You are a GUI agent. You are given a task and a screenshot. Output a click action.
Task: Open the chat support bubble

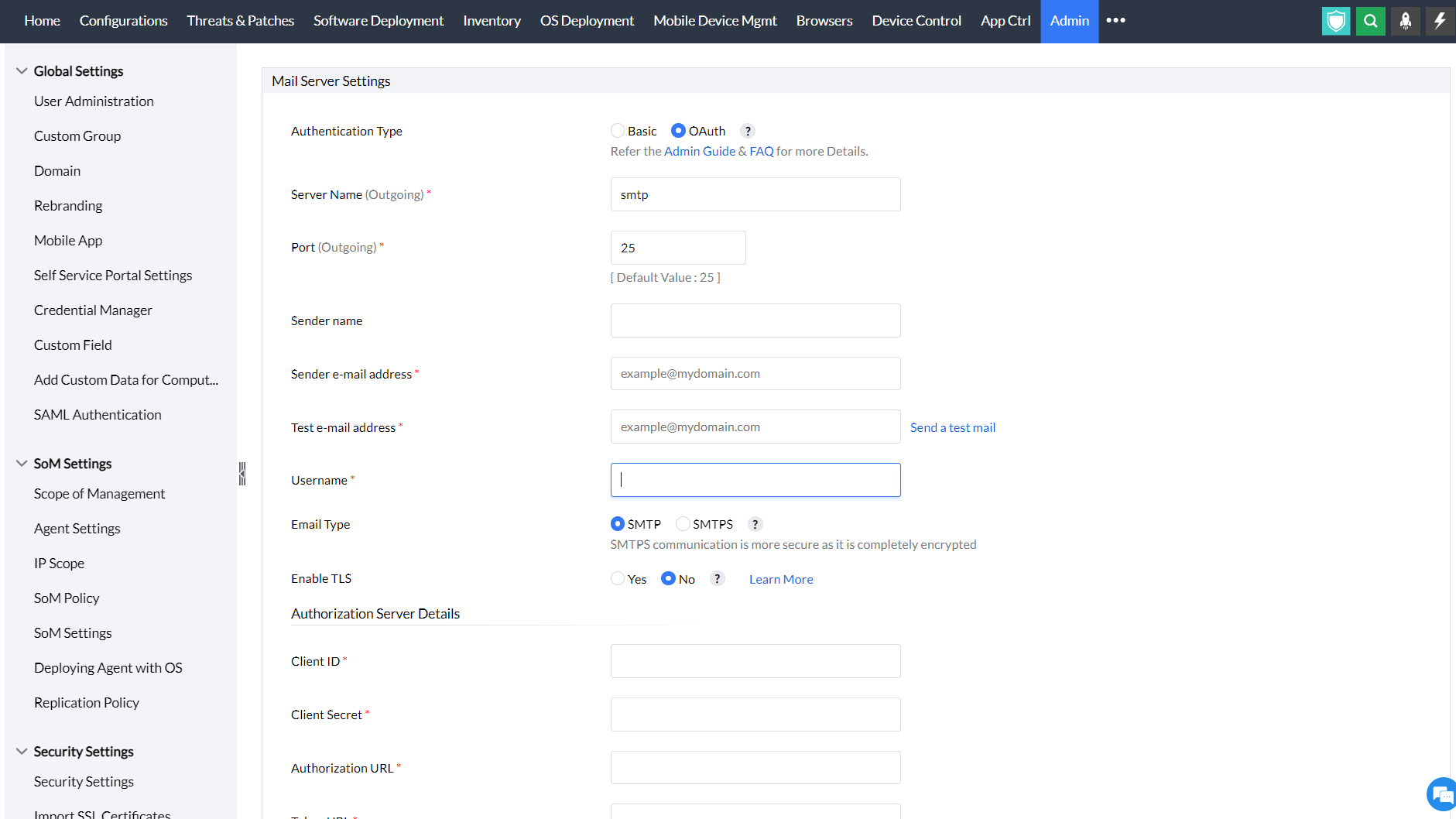[1441, 794]
